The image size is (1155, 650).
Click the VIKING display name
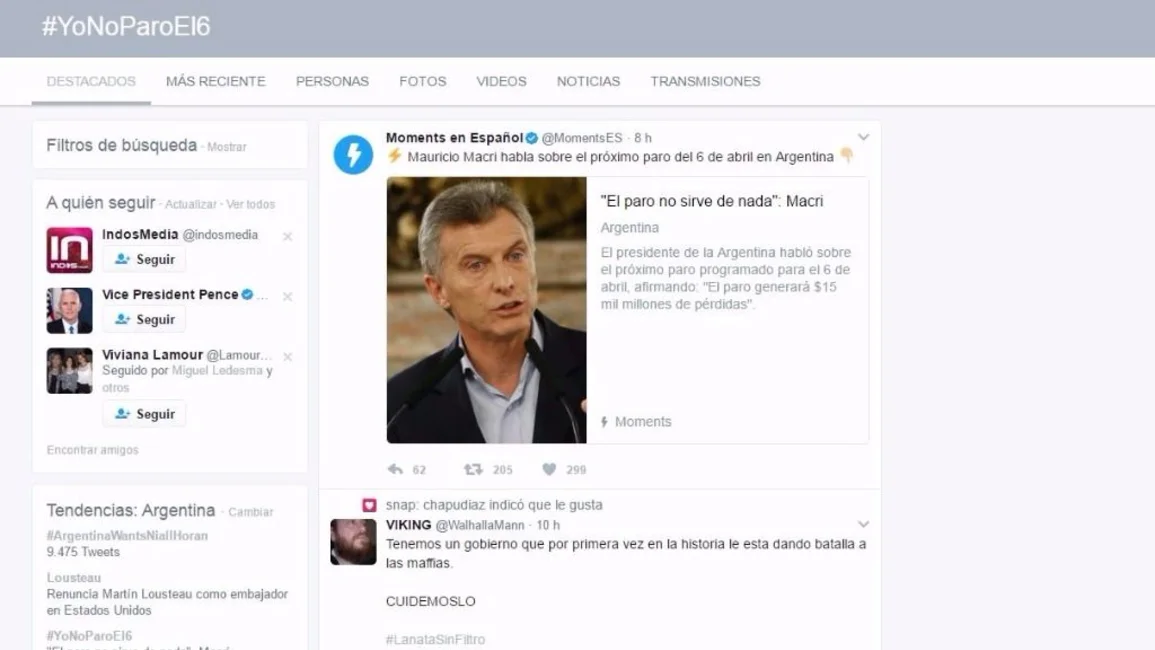(408, 525)
